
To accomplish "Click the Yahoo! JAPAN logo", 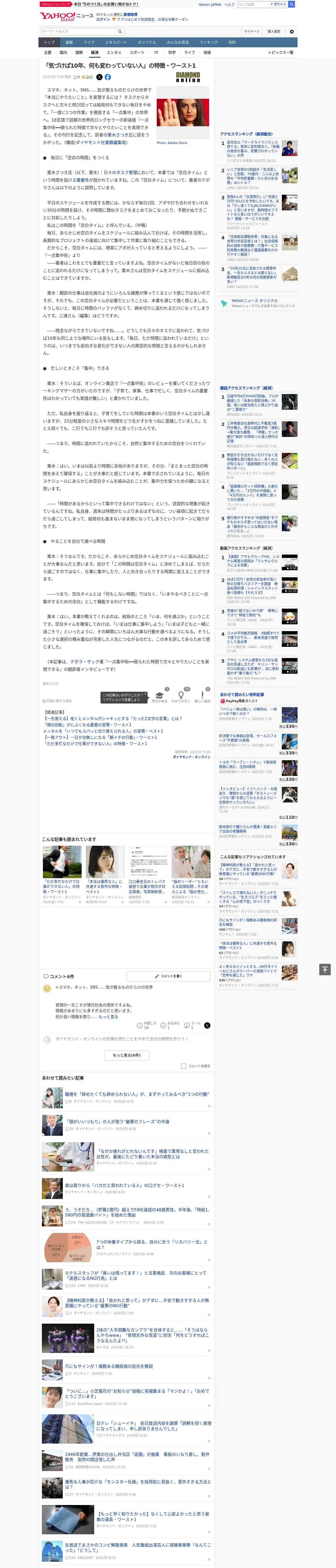I will tap(57, 16).
